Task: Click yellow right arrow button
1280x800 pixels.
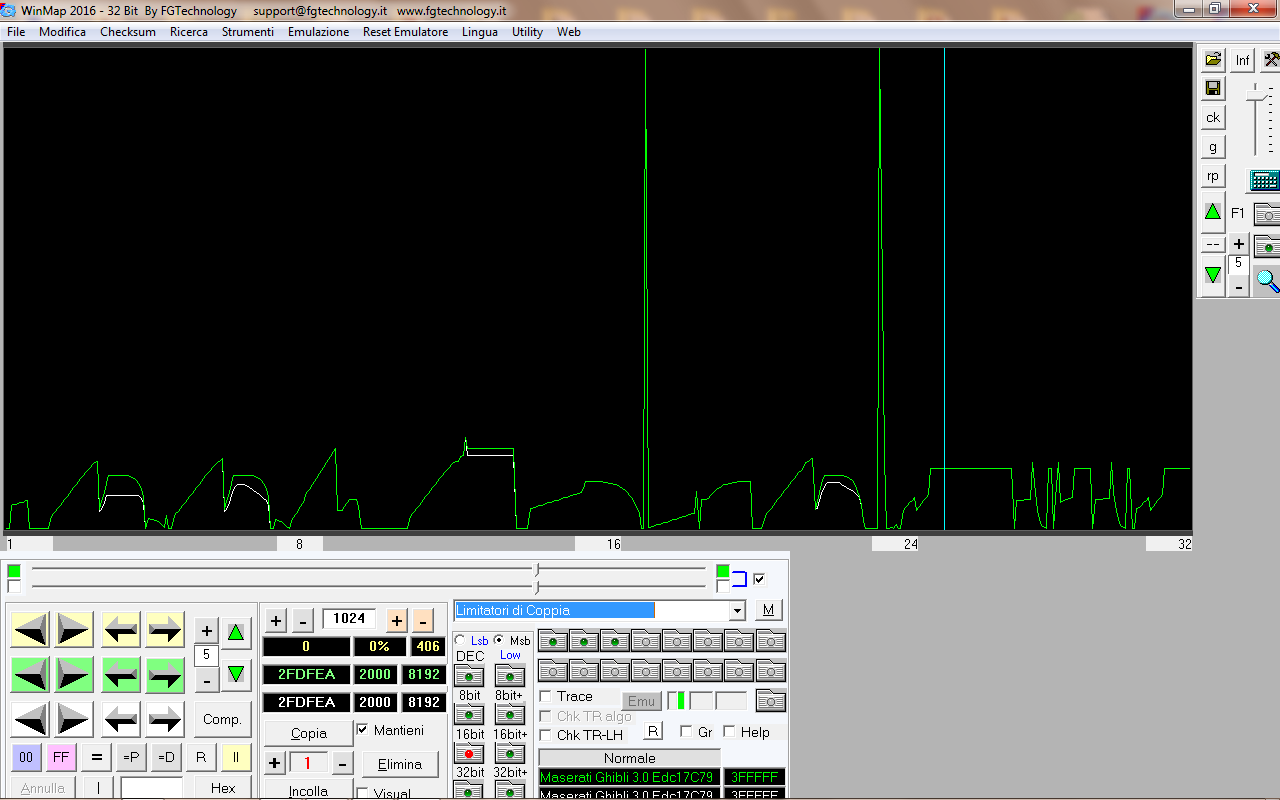Action: (x=165, y=630)
